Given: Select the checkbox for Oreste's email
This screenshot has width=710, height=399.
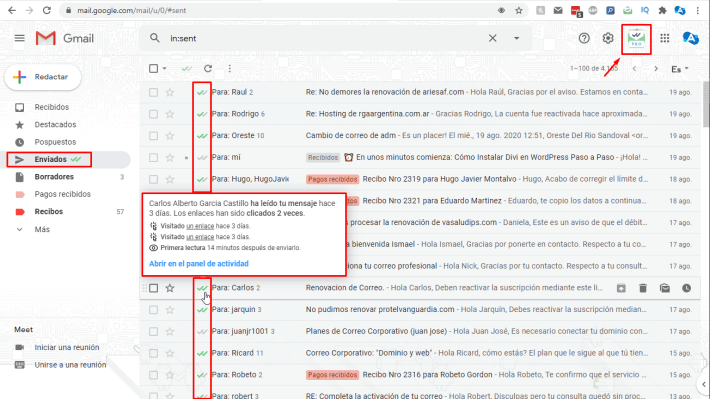Looking at the screenshot, I should tap(154, 136).
